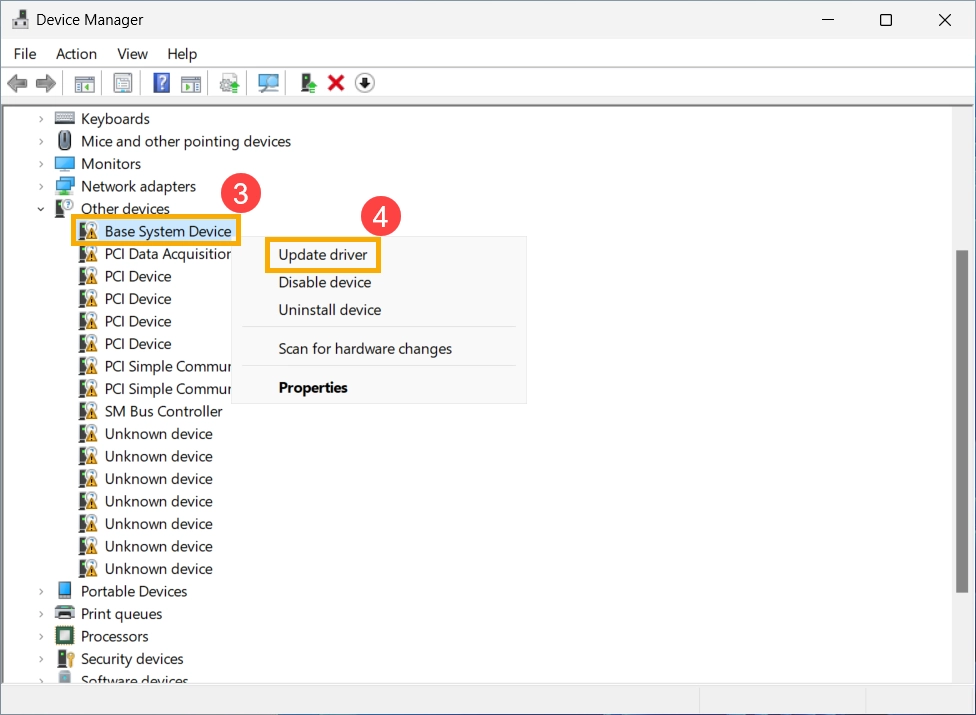Open the Help menu
Image resolution: width=976 pixels, height=715 pixels.
pos(182,54)
